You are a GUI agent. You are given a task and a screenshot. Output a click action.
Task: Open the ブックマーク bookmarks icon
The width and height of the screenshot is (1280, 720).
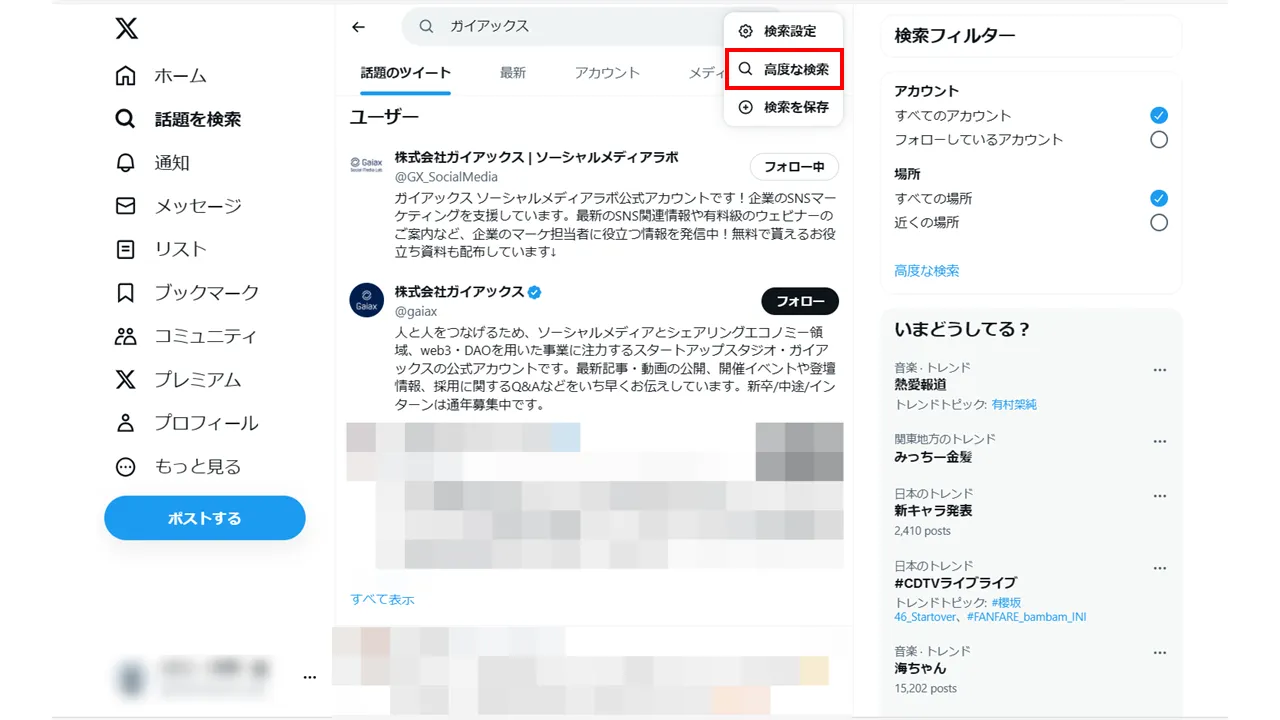pyautogui.click(x=124, y=292)
